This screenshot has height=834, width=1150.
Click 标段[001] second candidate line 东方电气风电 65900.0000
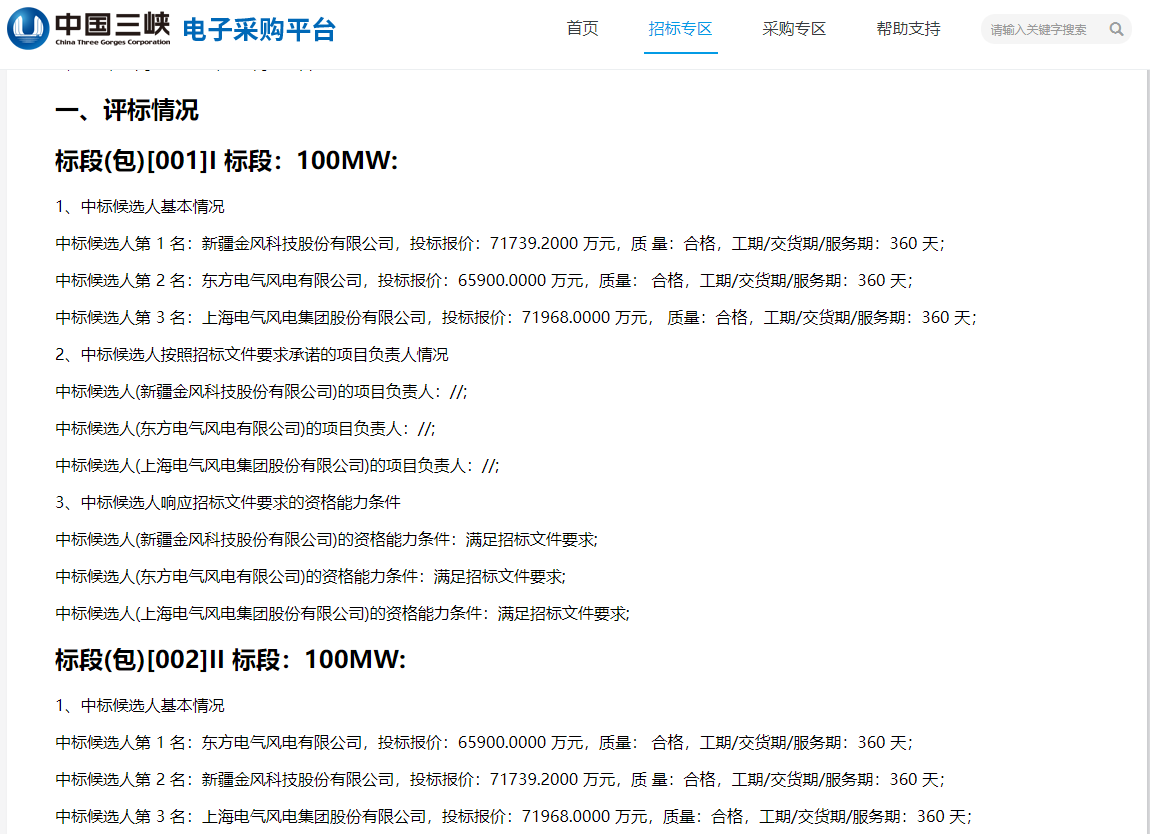click(484, 280)
